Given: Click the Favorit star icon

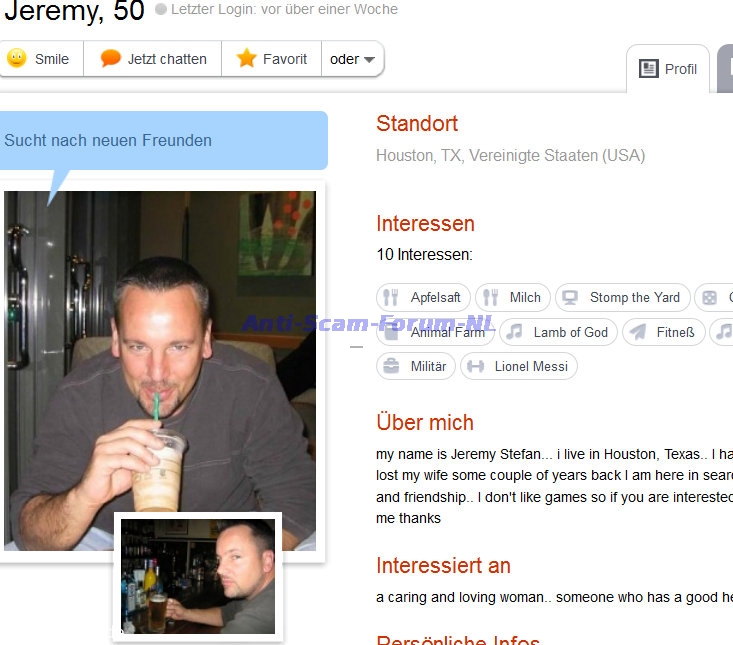Looking at the screenshot, I should click(x=246, y=58).
